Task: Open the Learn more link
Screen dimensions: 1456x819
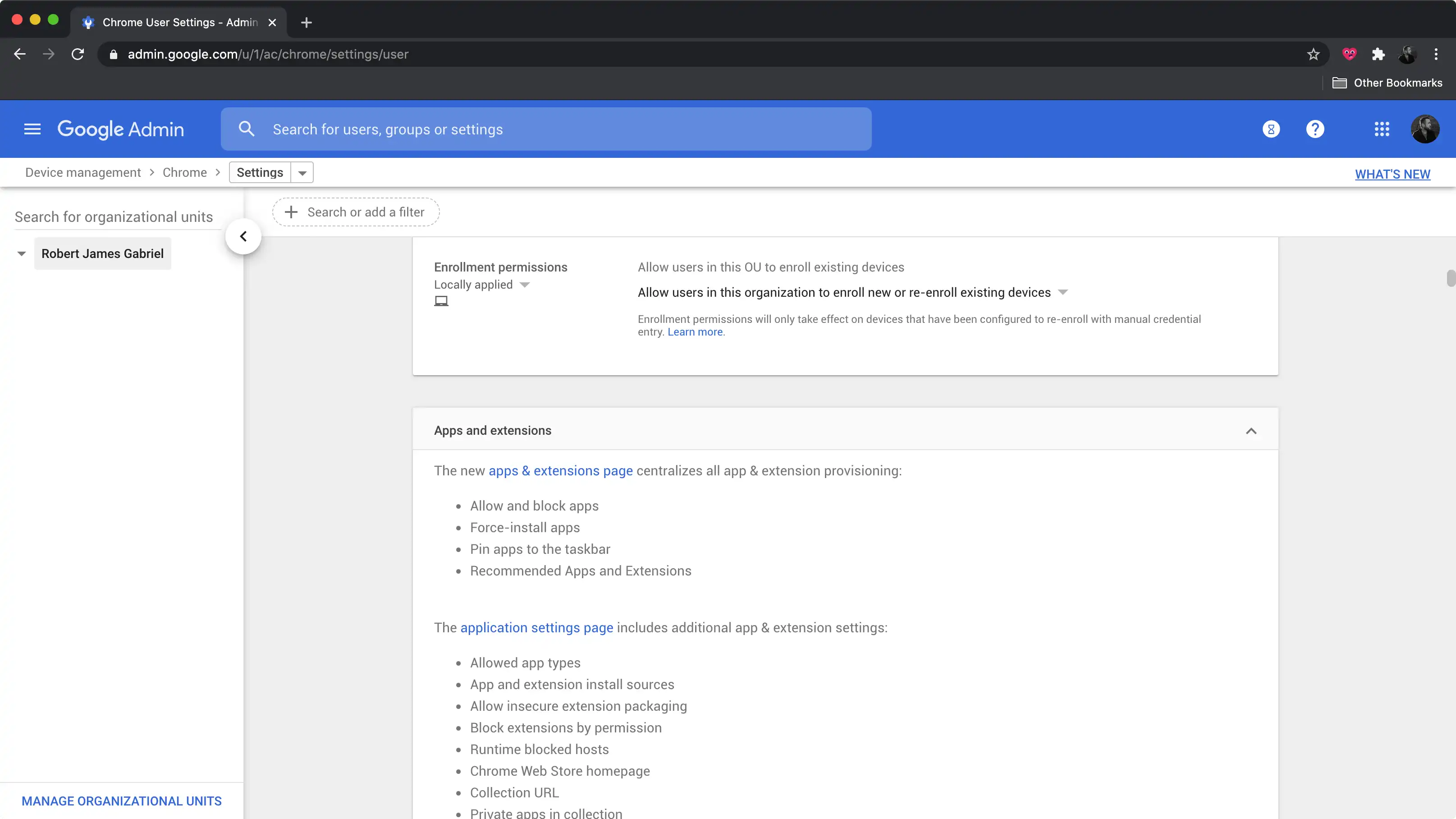Action: click(695, 332)
